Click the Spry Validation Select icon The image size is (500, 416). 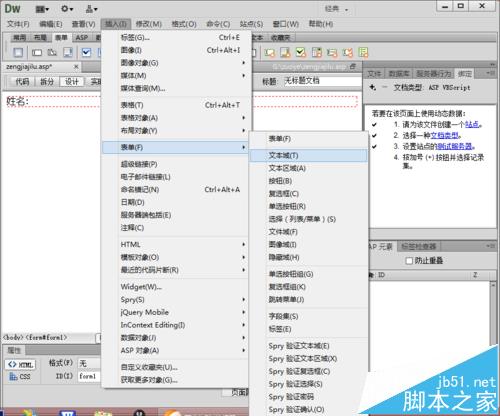[x=317, y=52]
